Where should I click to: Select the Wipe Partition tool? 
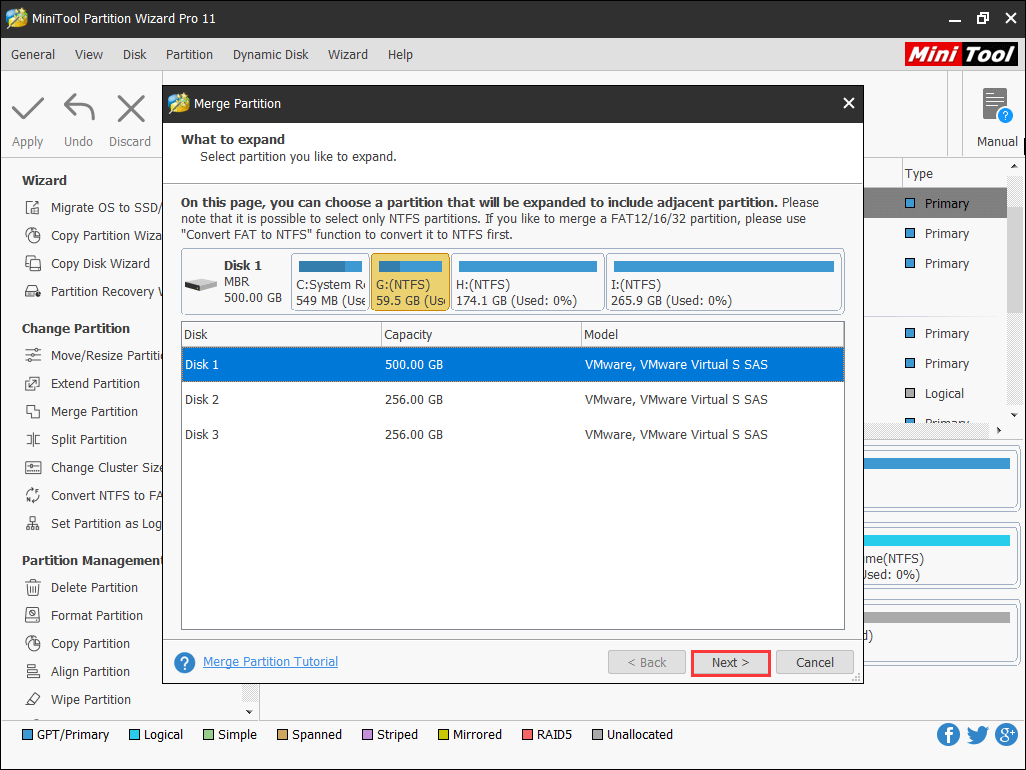(89, 699)
